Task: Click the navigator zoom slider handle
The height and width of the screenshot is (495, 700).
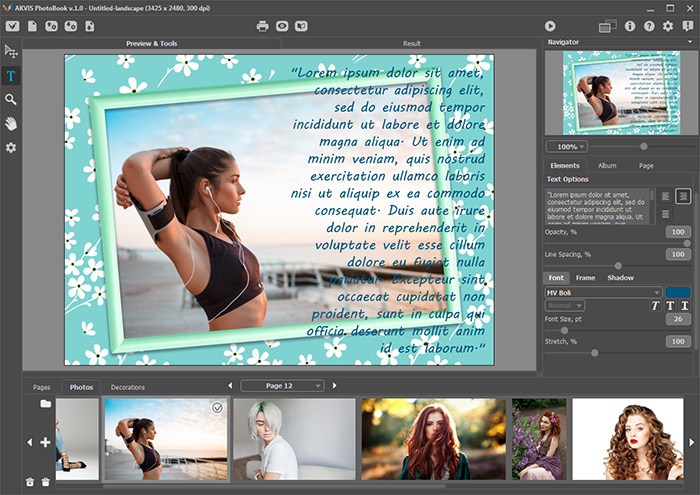Action: [643, 146]
